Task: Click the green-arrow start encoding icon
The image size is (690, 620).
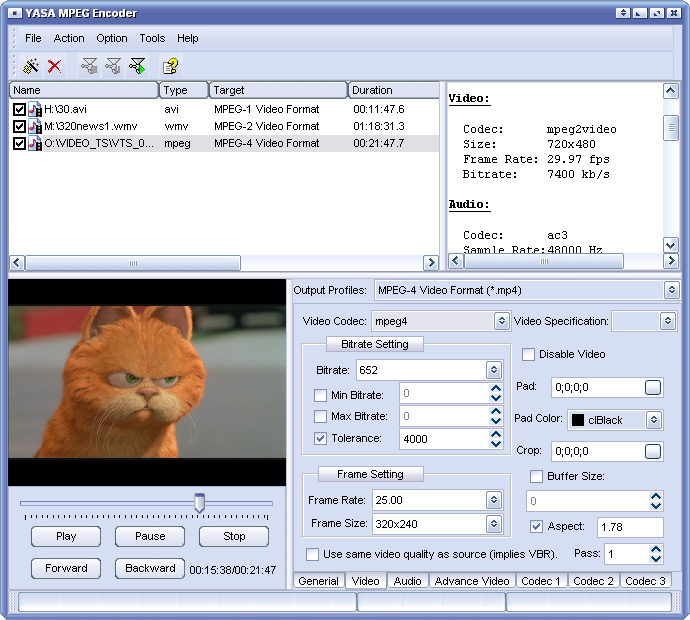Action: (138, 66)
